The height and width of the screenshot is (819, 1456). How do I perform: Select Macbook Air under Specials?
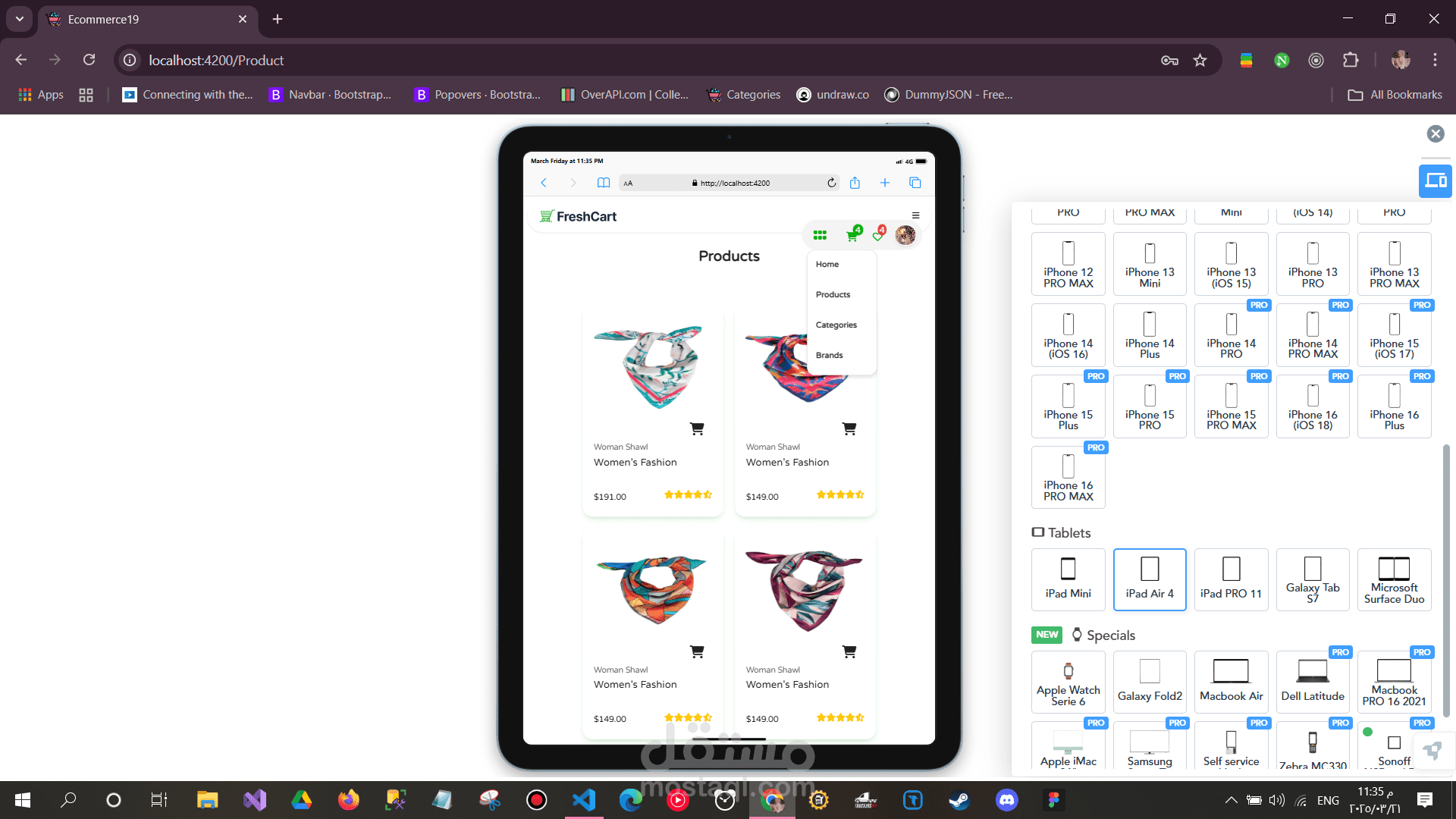click(x=1231, y=682)
